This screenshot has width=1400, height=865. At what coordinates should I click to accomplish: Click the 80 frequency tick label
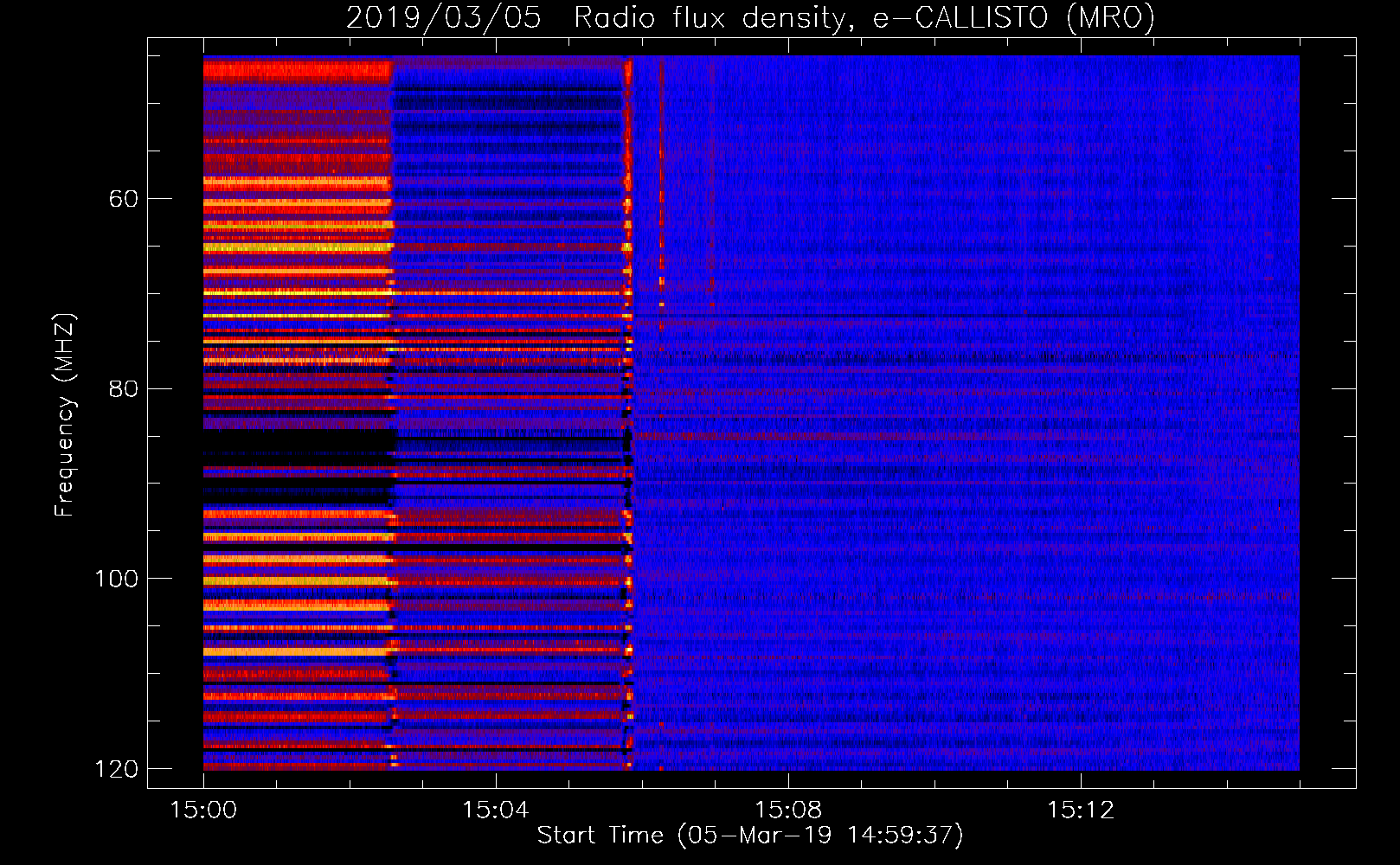click(x=123, y=388)
